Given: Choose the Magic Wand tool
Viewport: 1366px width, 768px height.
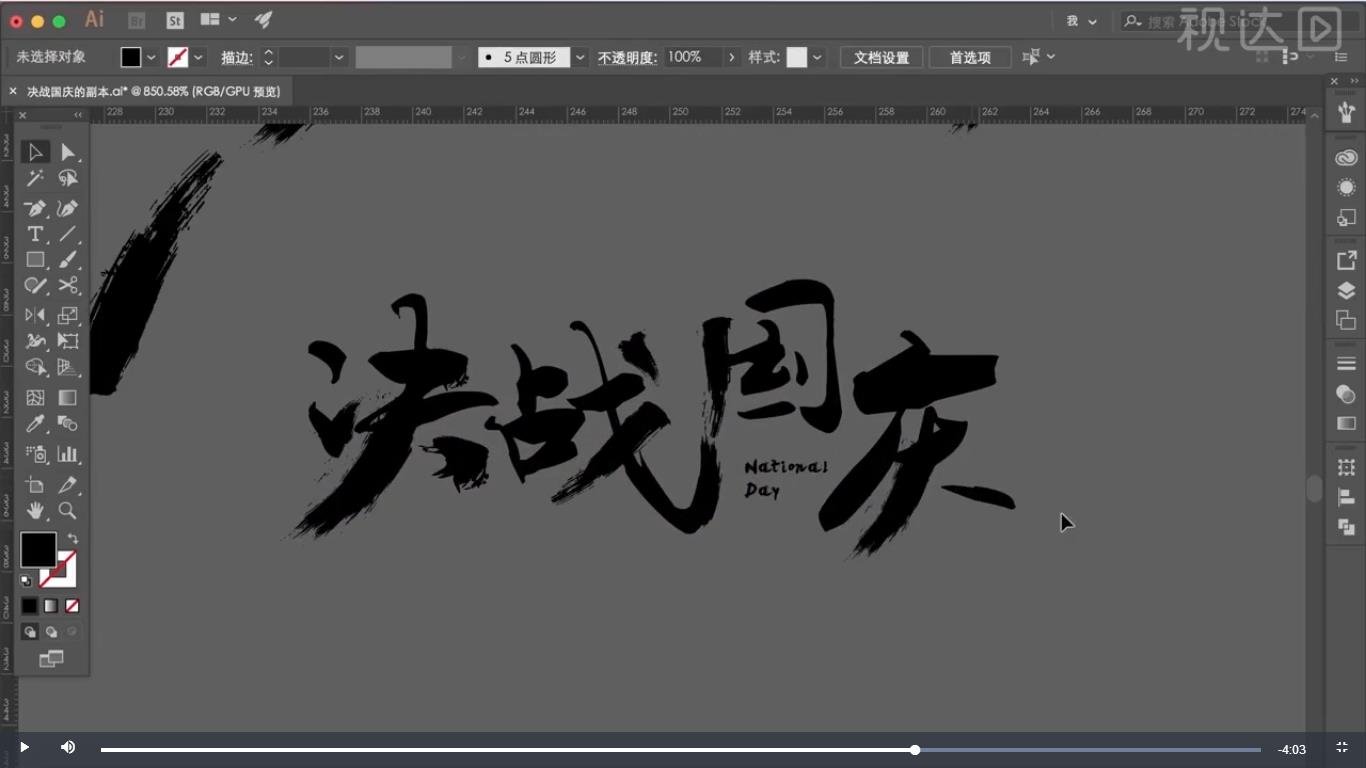Looking at the screenshot, I should 35,178.
